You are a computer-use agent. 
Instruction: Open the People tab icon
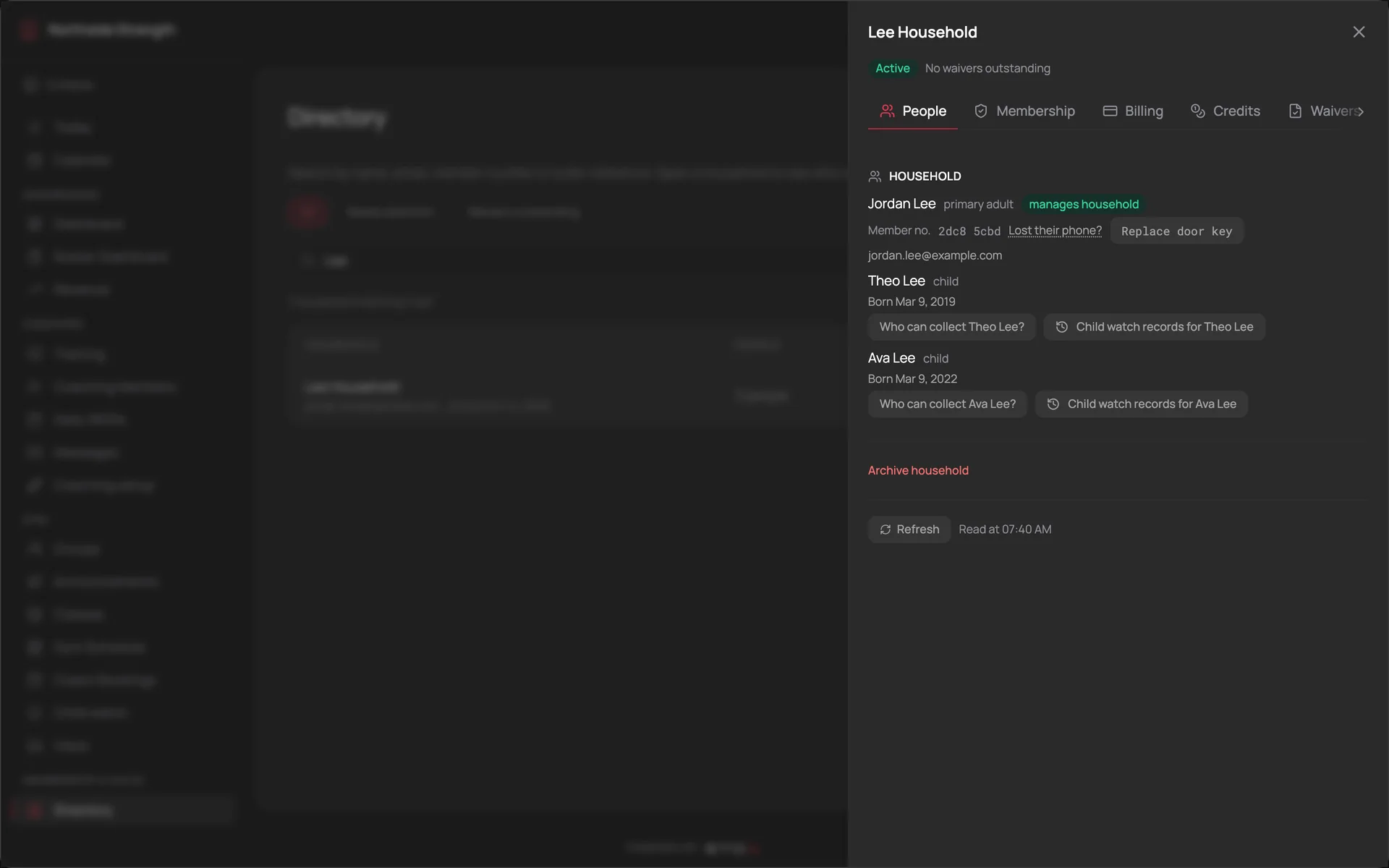tap(887, 111)
